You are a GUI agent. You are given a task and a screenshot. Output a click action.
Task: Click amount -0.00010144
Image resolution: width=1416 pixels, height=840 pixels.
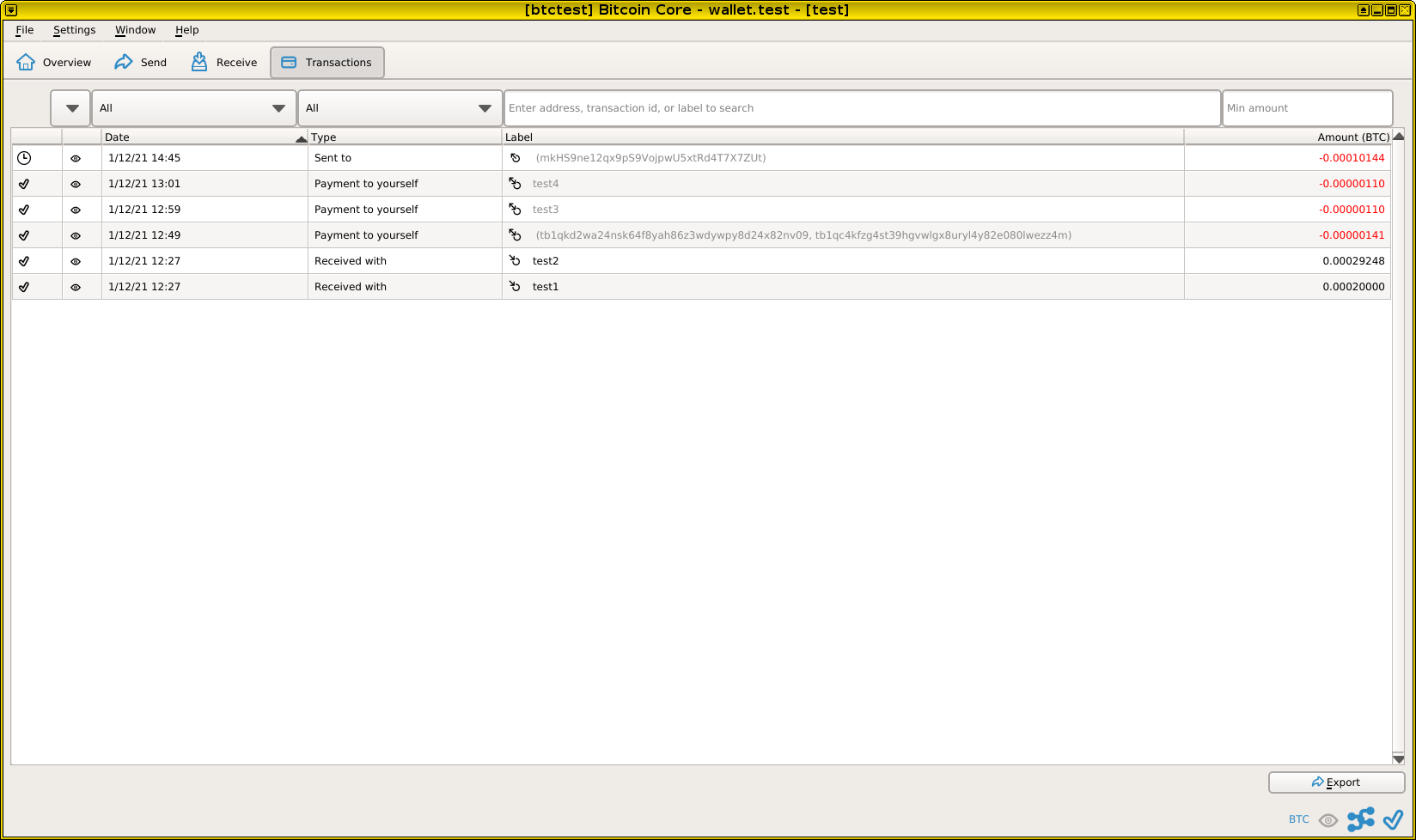1352,158
